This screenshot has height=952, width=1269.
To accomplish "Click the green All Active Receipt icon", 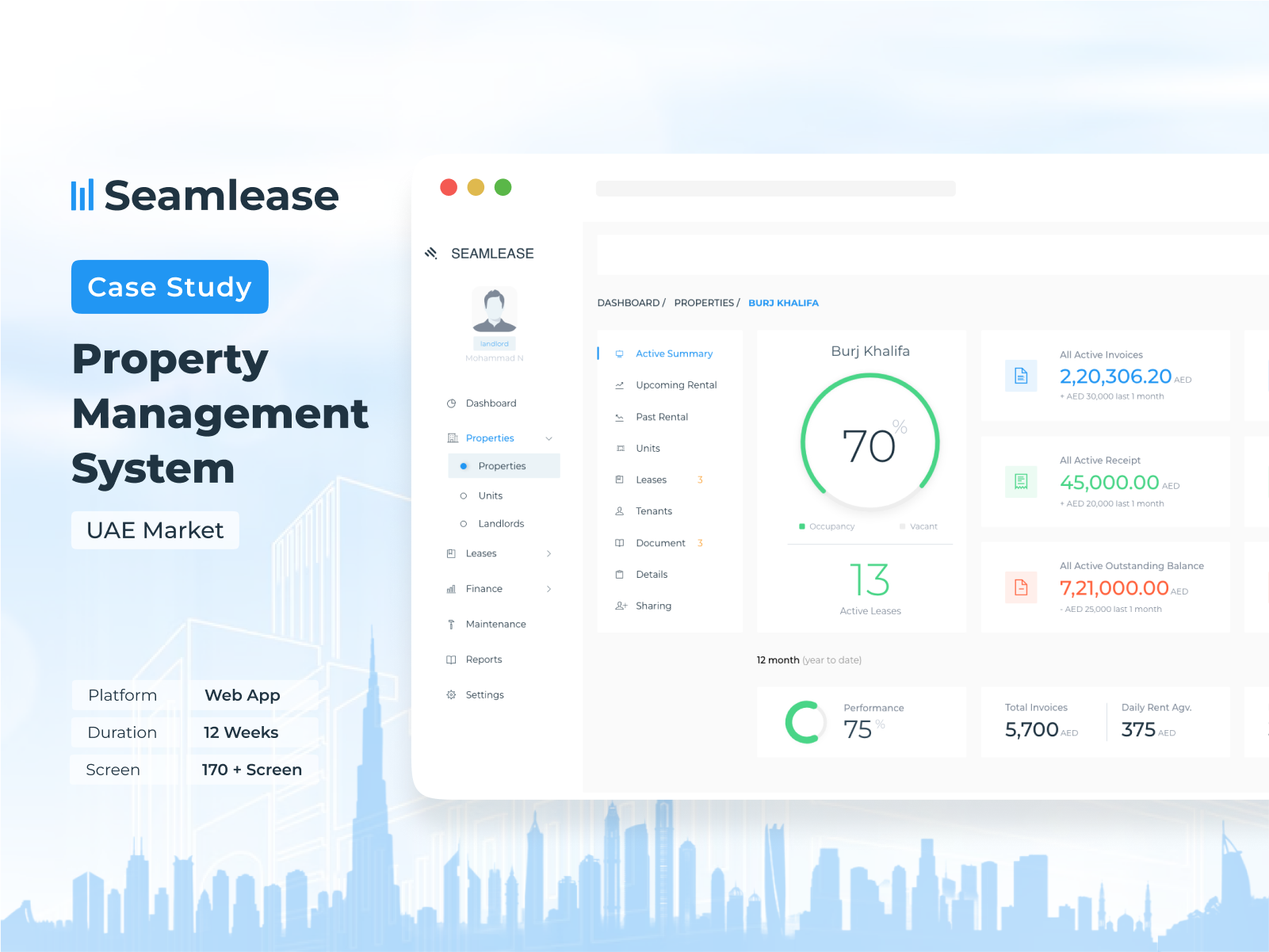I will (1021, 482).
